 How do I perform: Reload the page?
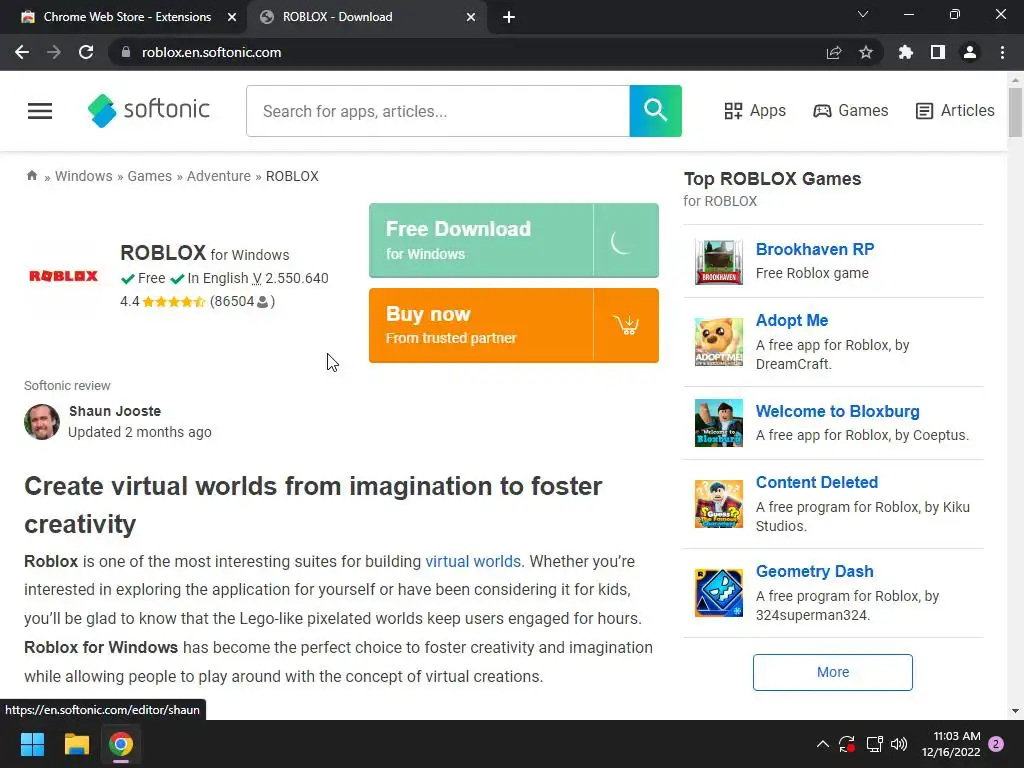(86, 52)
